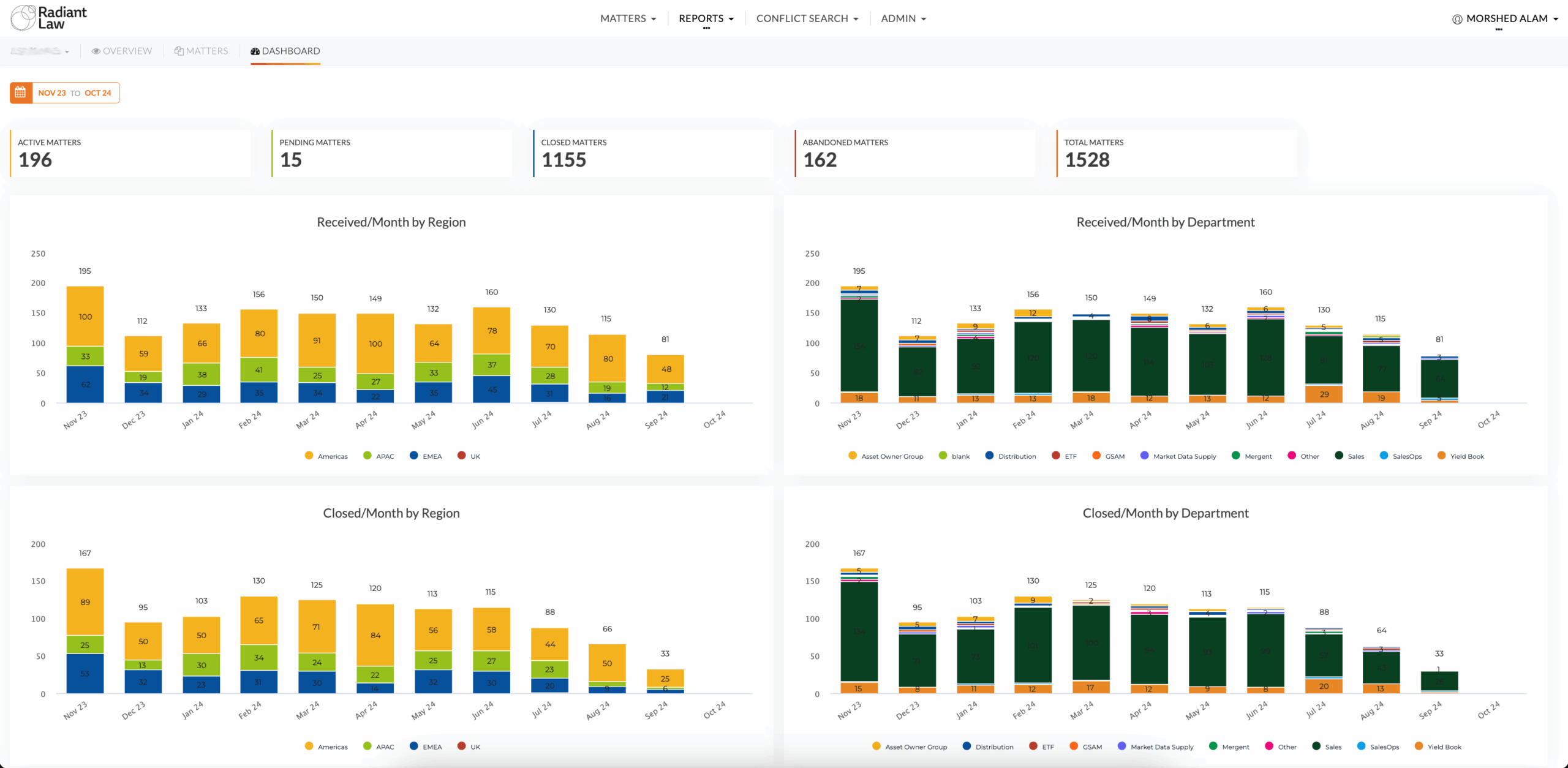1568x768 pixels.
Task: Switch to the OVERVIEW tab
Action: 121,51
